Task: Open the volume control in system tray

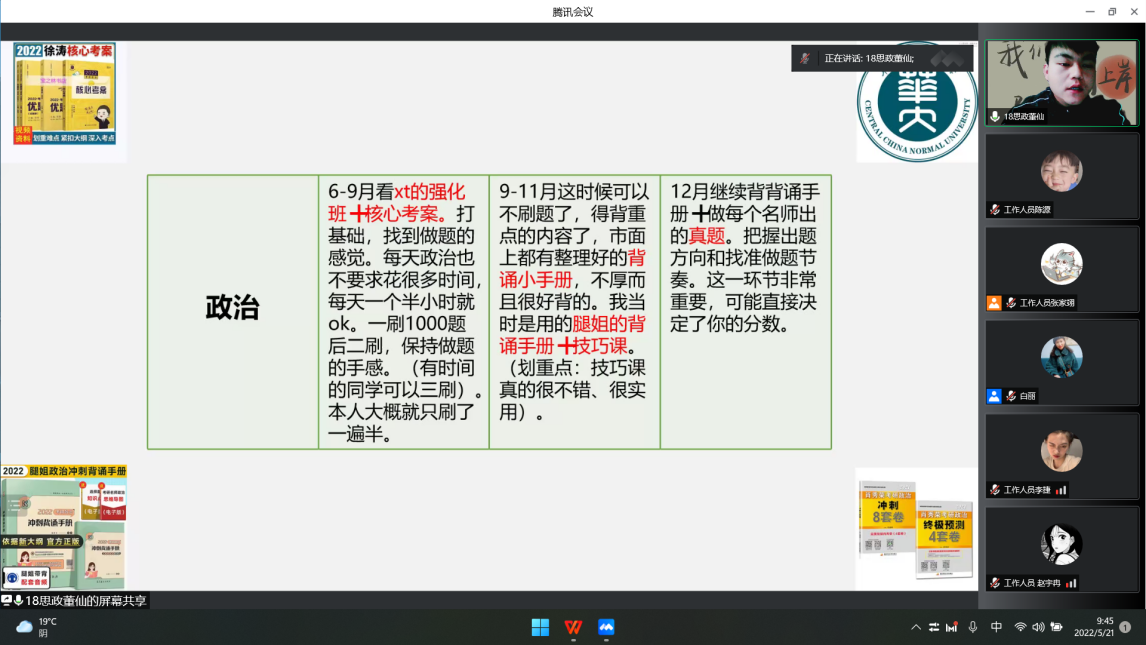Action: click(1038, 627)
